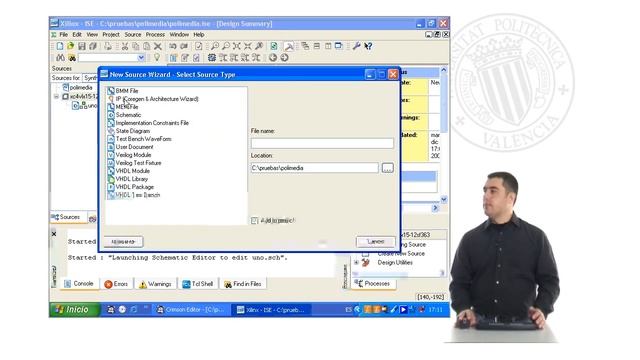Open the Edit menu

(77, 35)
